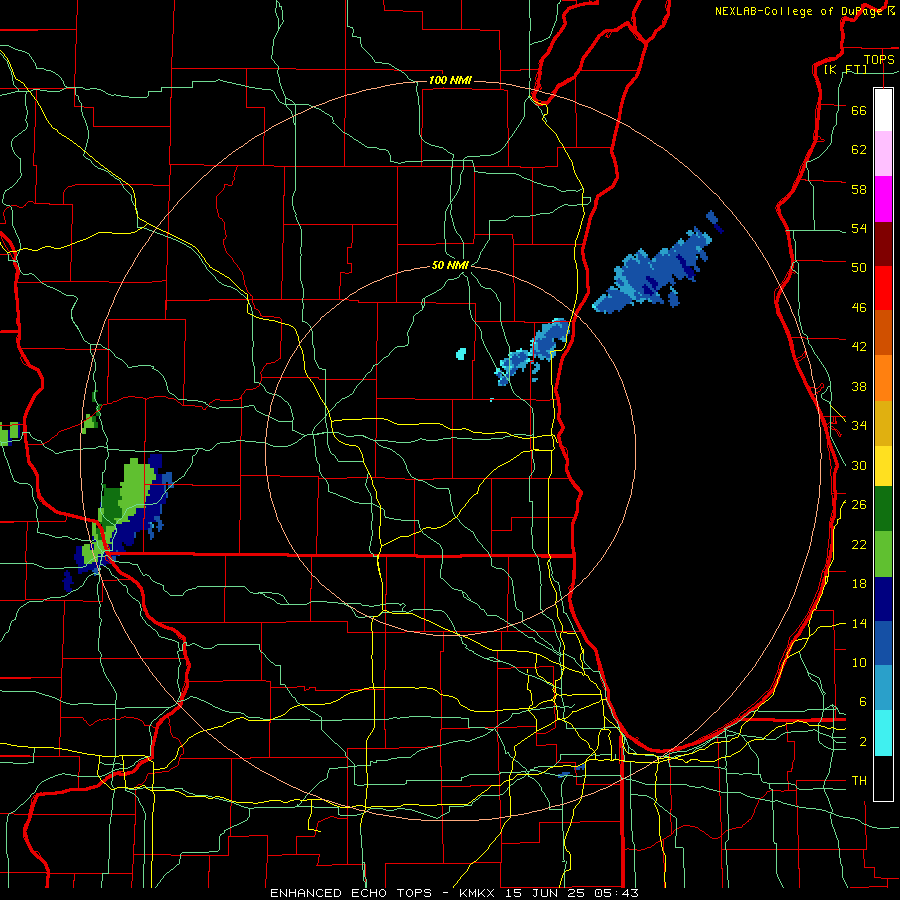This screenshot has height=900, width=900.
Task: Click the "15 JUN 25 05:43" timestamp
Action: 572,893
